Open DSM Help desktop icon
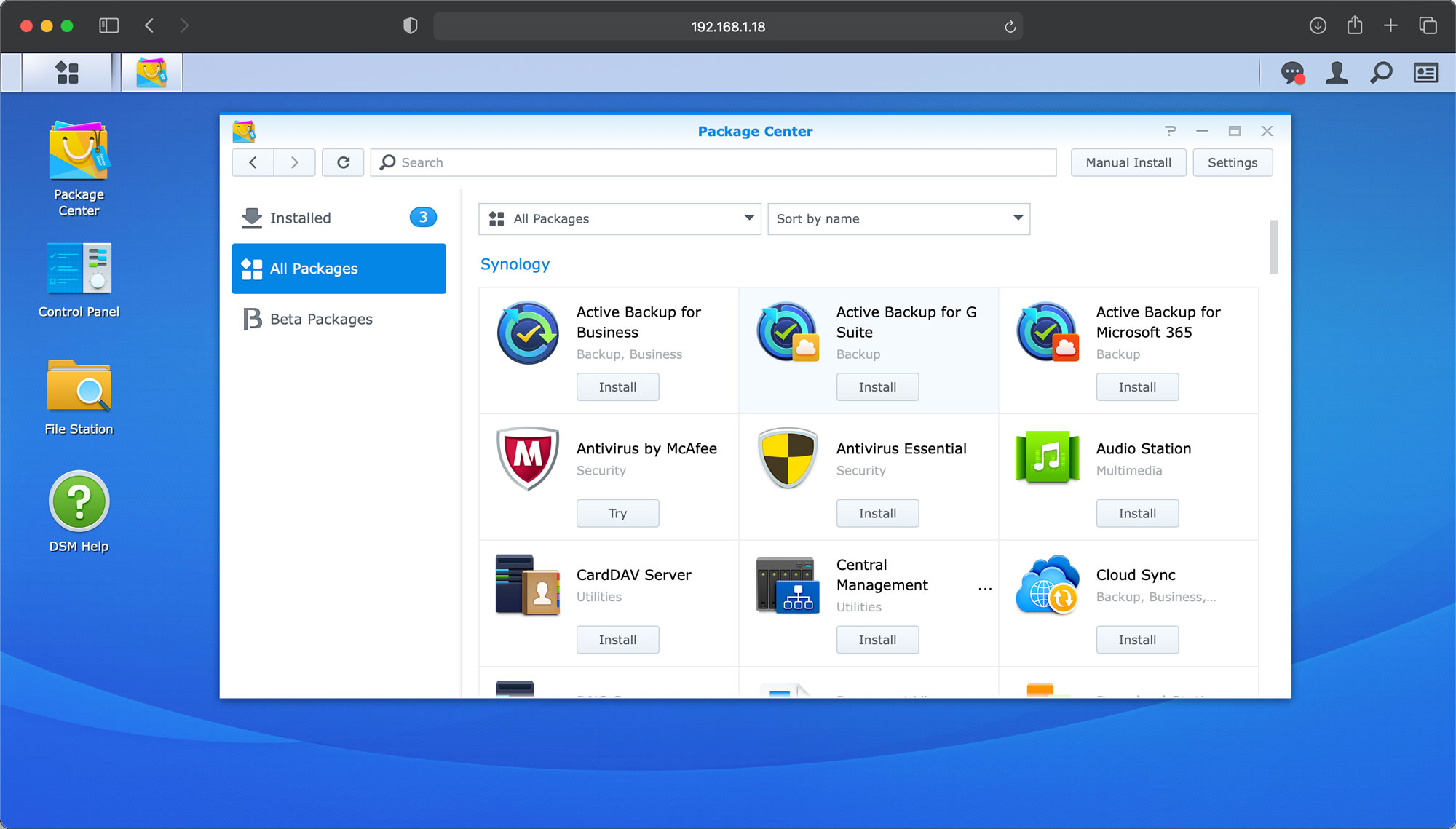 (79, 502)
